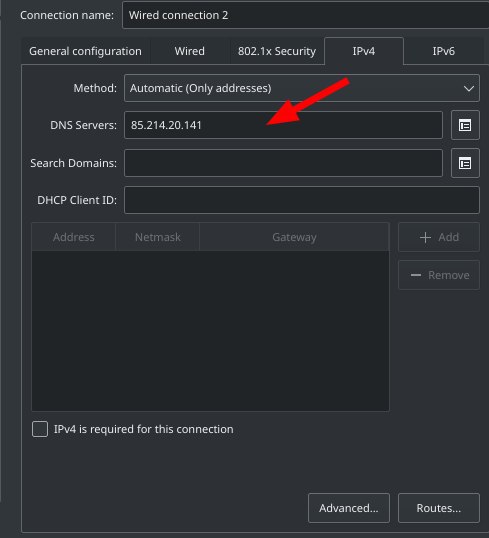
Task: Click the 'IPv4 is required for this connection' label
Action: click(143, 429)
